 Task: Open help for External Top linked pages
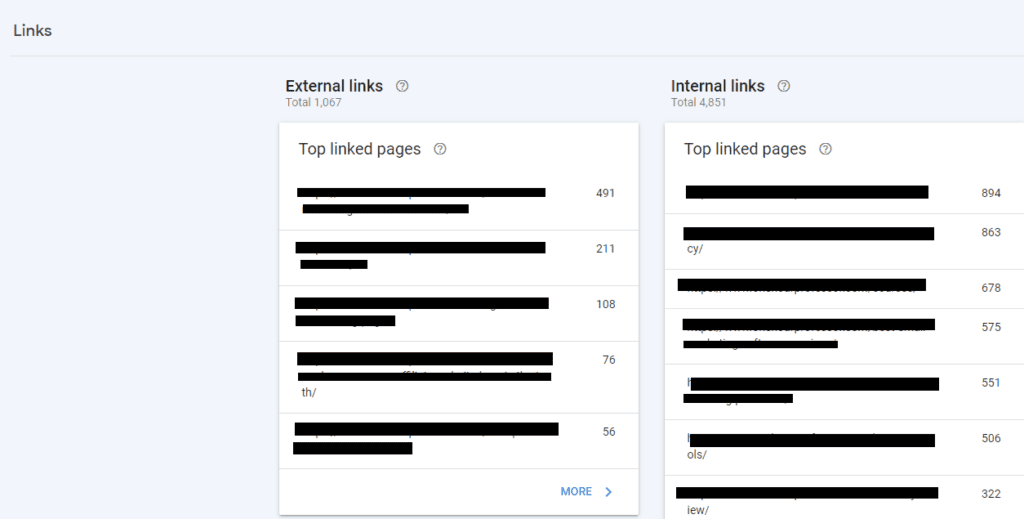(x=440, y=149)
